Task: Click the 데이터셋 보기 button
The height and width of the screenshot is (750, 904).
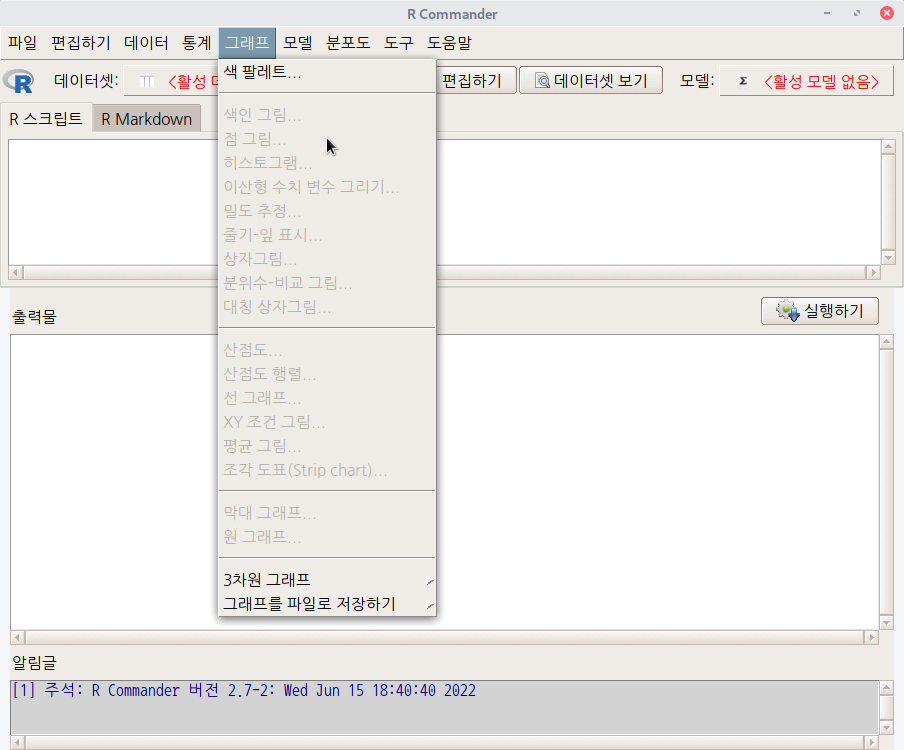Action: point(591,81)
